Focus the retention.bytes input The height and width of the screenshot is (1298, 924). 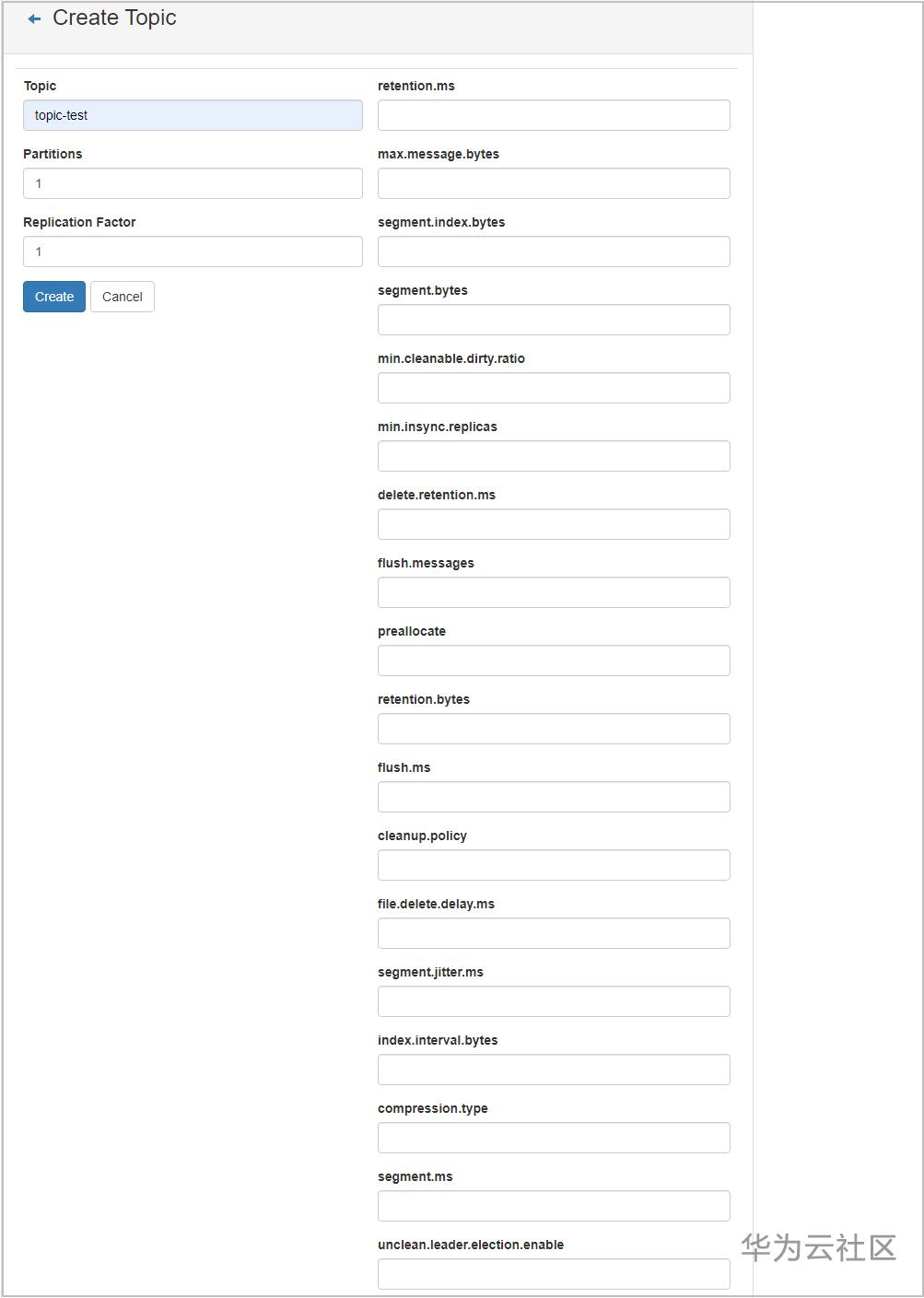pos(554,729)
